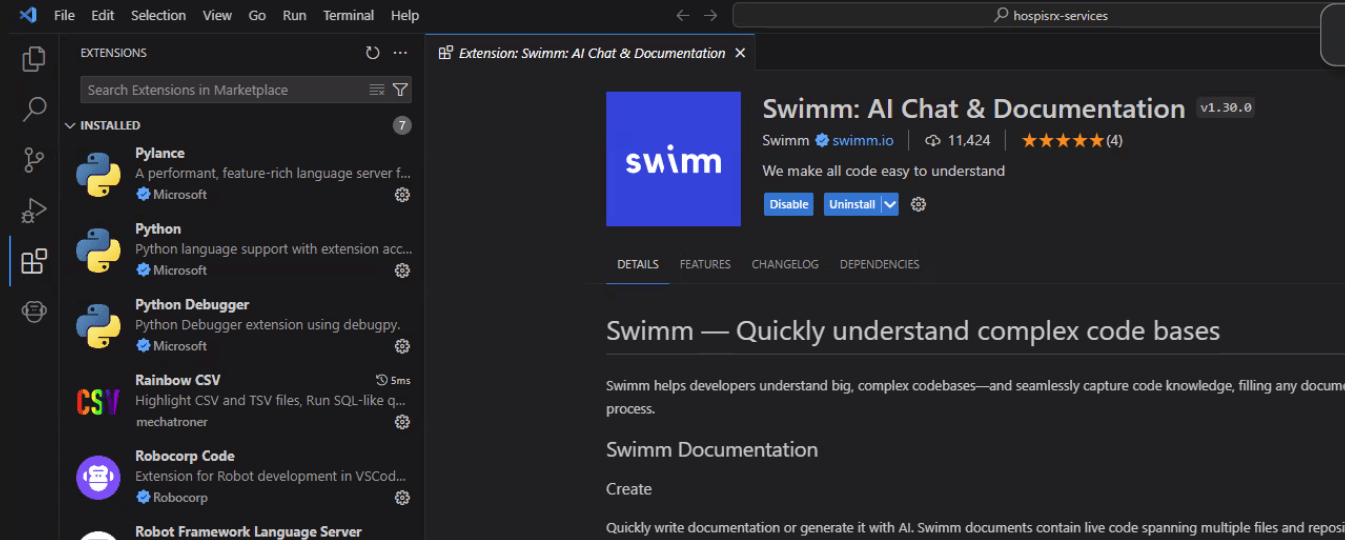Open the Source Control view
The image size is (1345, 540).
(x=34, y=160)
